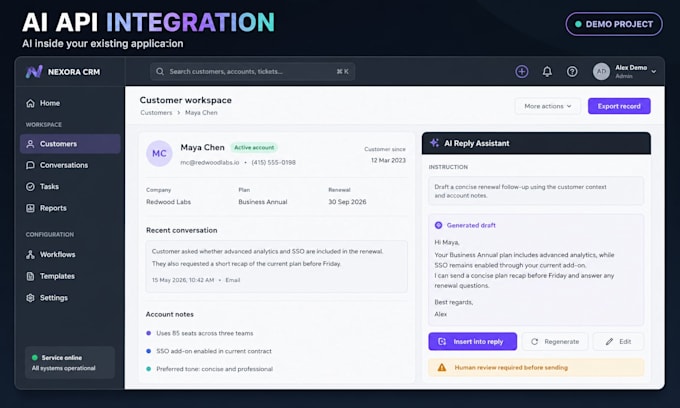680x408 pixels.
Task: Click the Conversations chat bubble icon
Action: click(x=30, y=165)
